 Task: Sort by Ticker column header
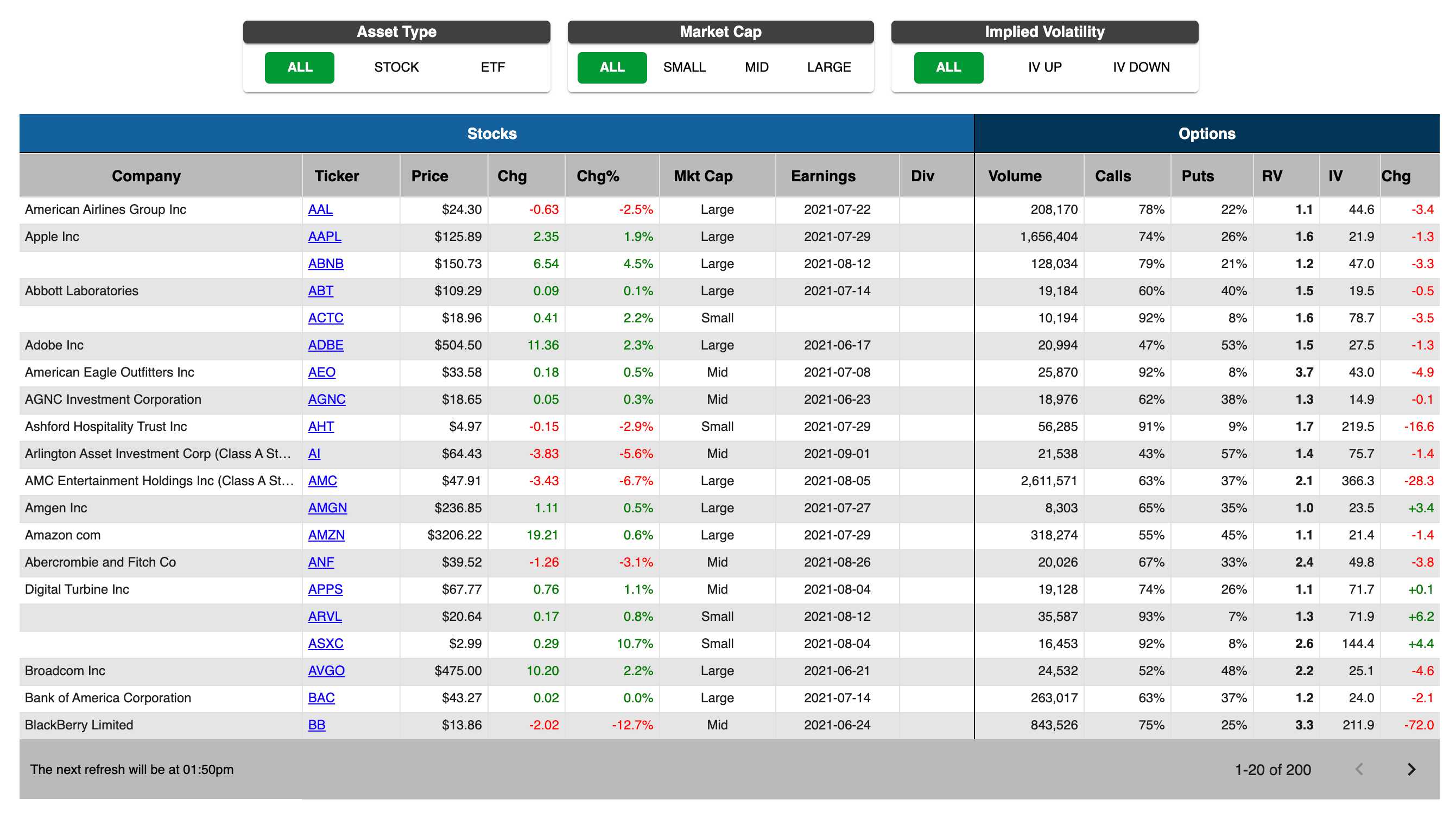tap(336, 176)
